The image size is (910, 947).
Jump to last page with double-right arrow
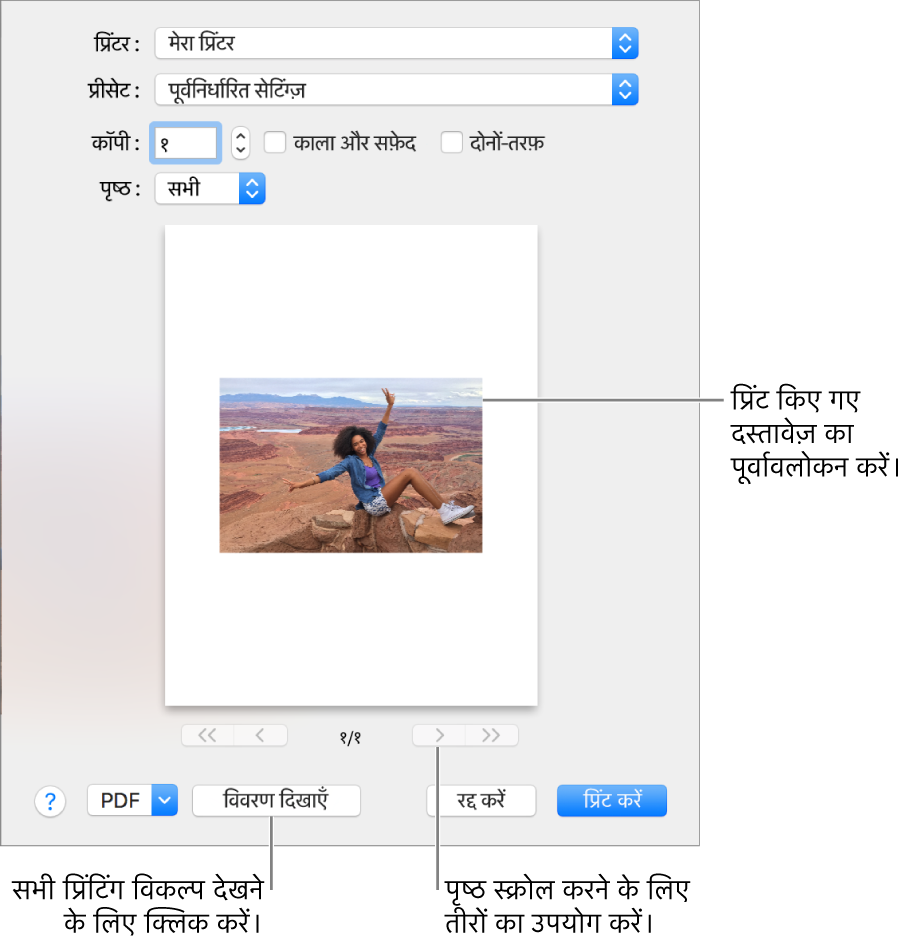click(492, 735)
